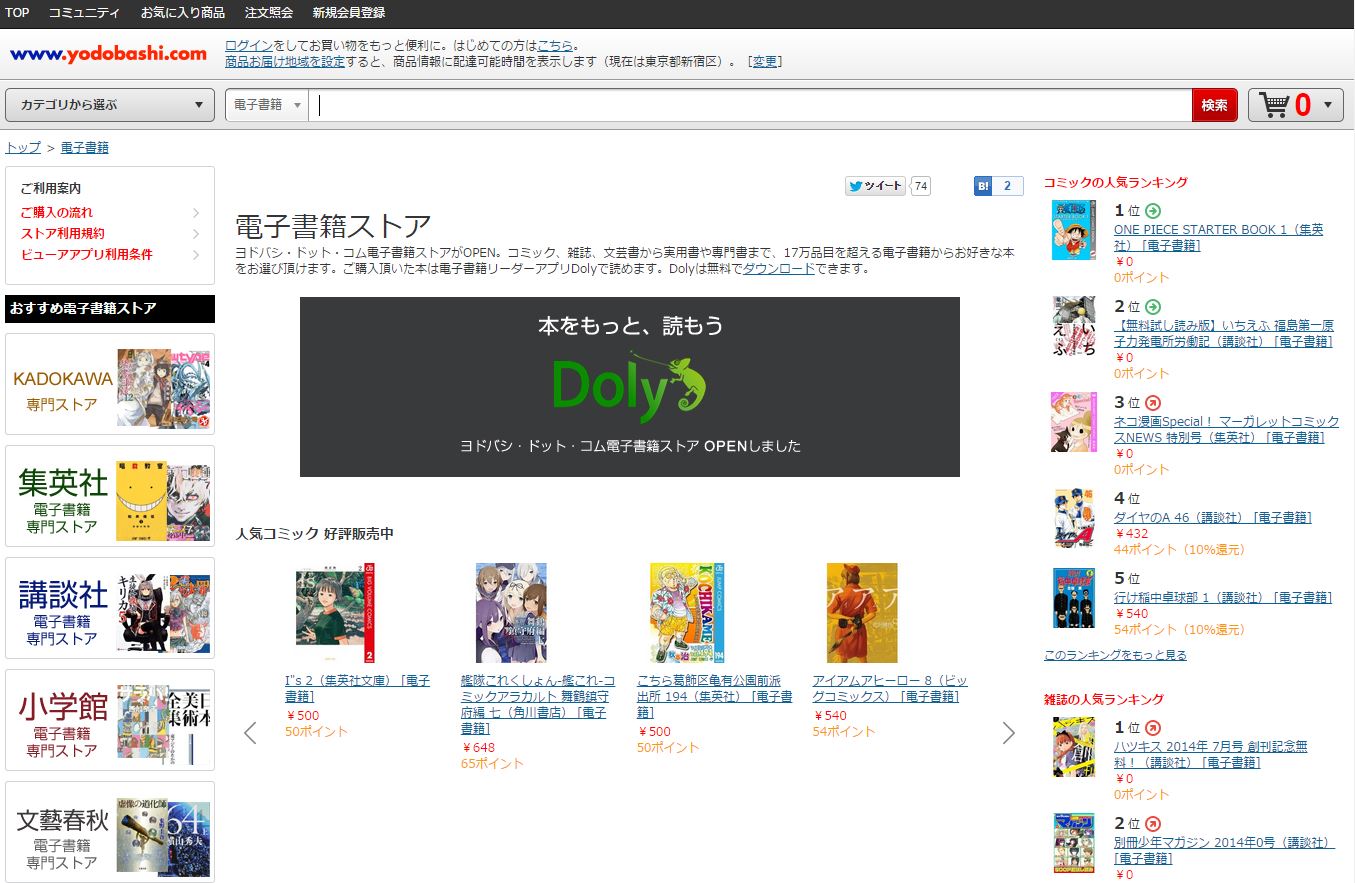1355x883 pixels.
Task: Open ハツキス magazine cover thumbnail
Action: [1073, 747]
